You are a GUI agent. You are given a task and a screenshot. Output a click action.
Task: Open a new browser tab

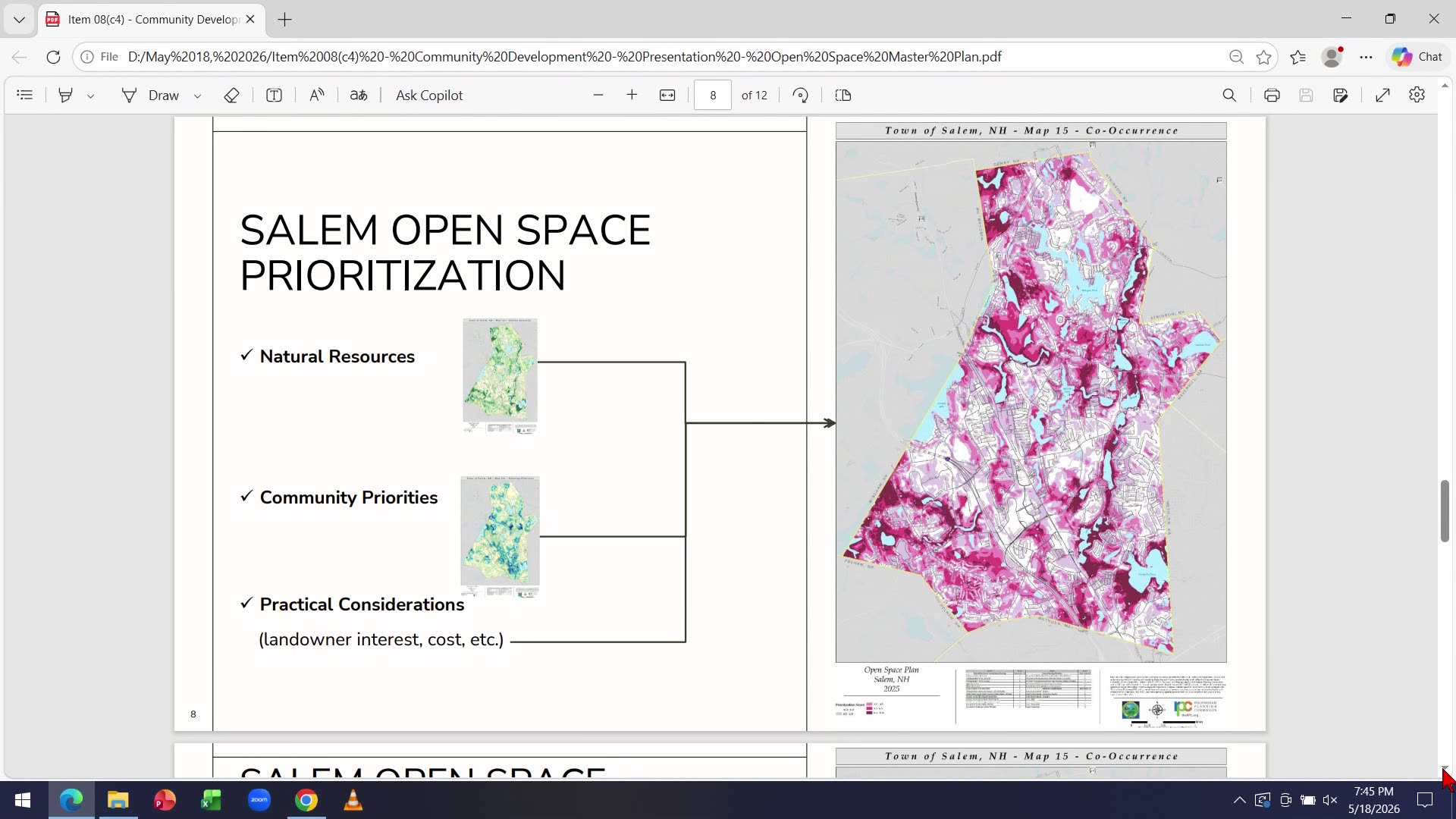[x=285, y=20]
